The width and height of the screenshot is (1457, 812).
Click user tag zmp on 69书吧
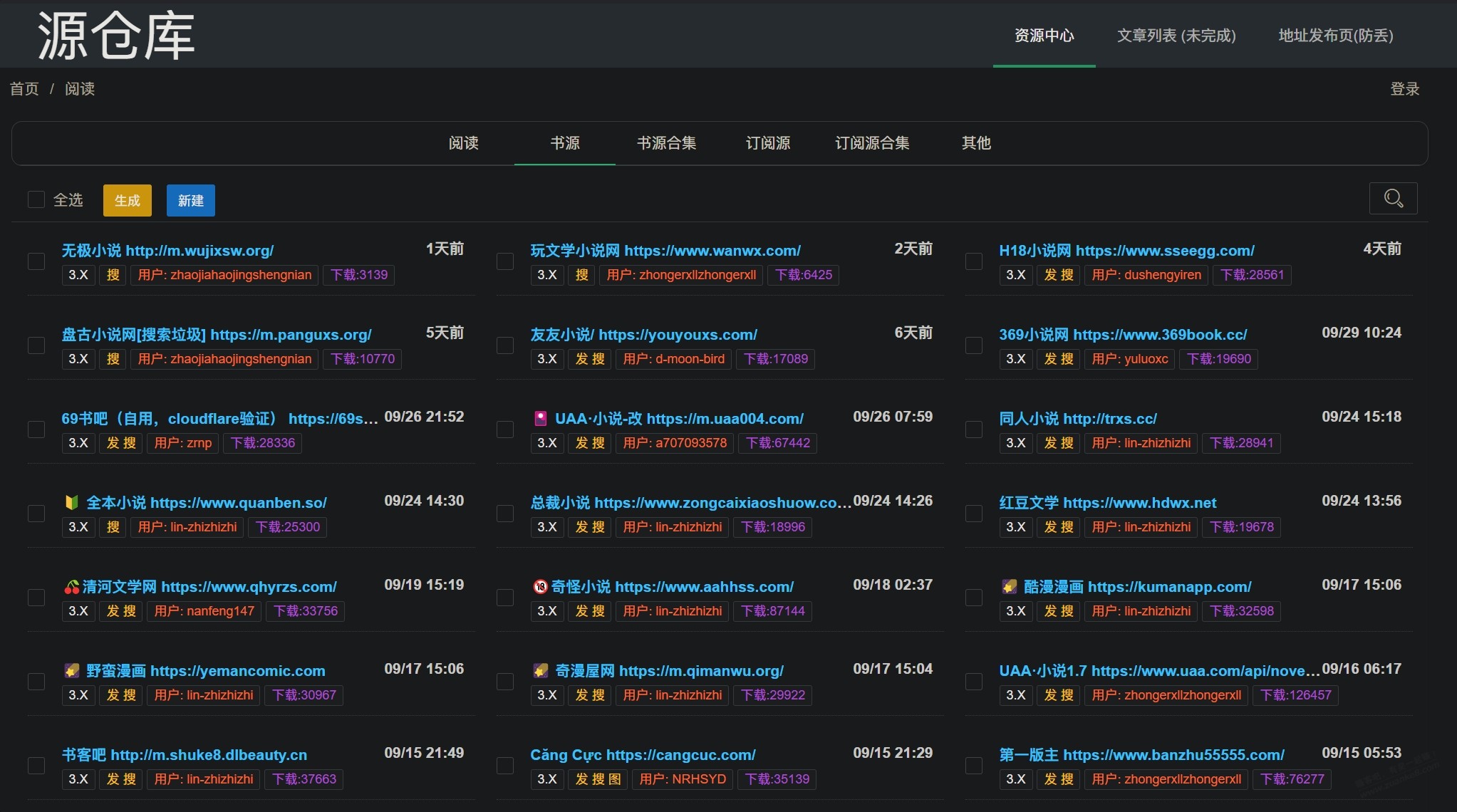[183, 443]
